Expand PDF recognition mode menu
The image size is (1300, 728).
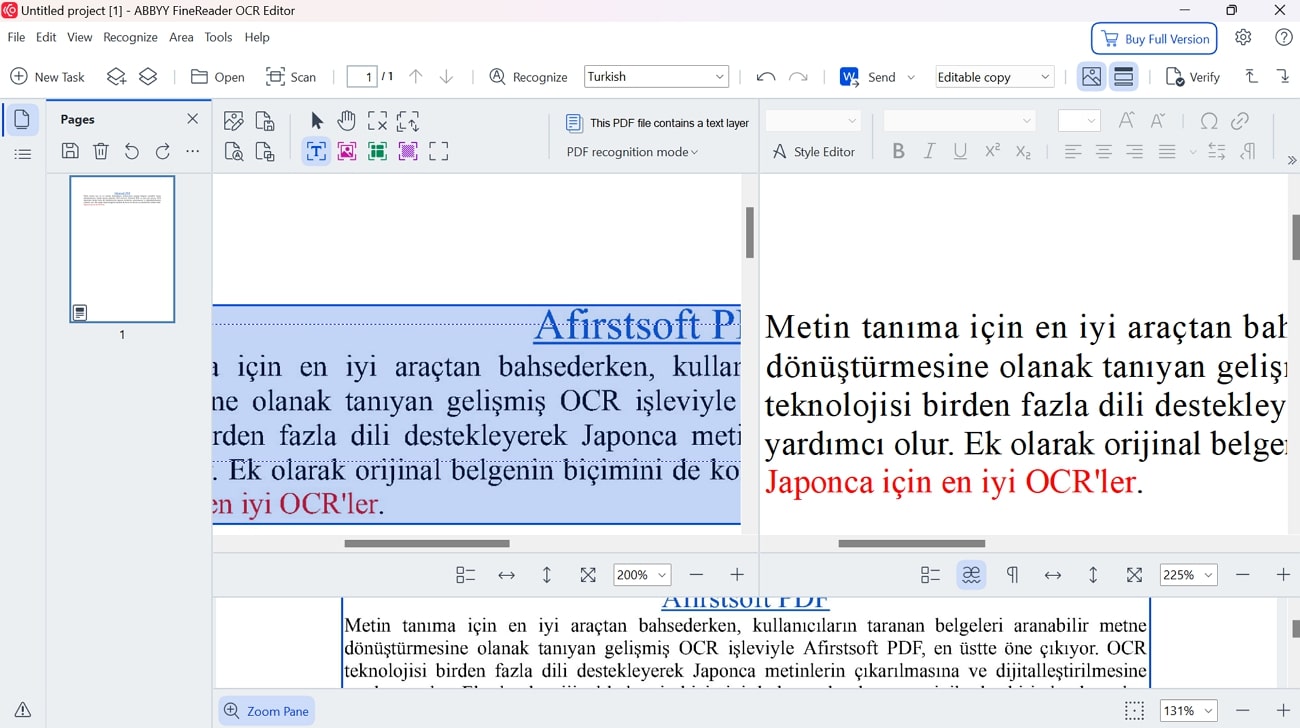632,152
